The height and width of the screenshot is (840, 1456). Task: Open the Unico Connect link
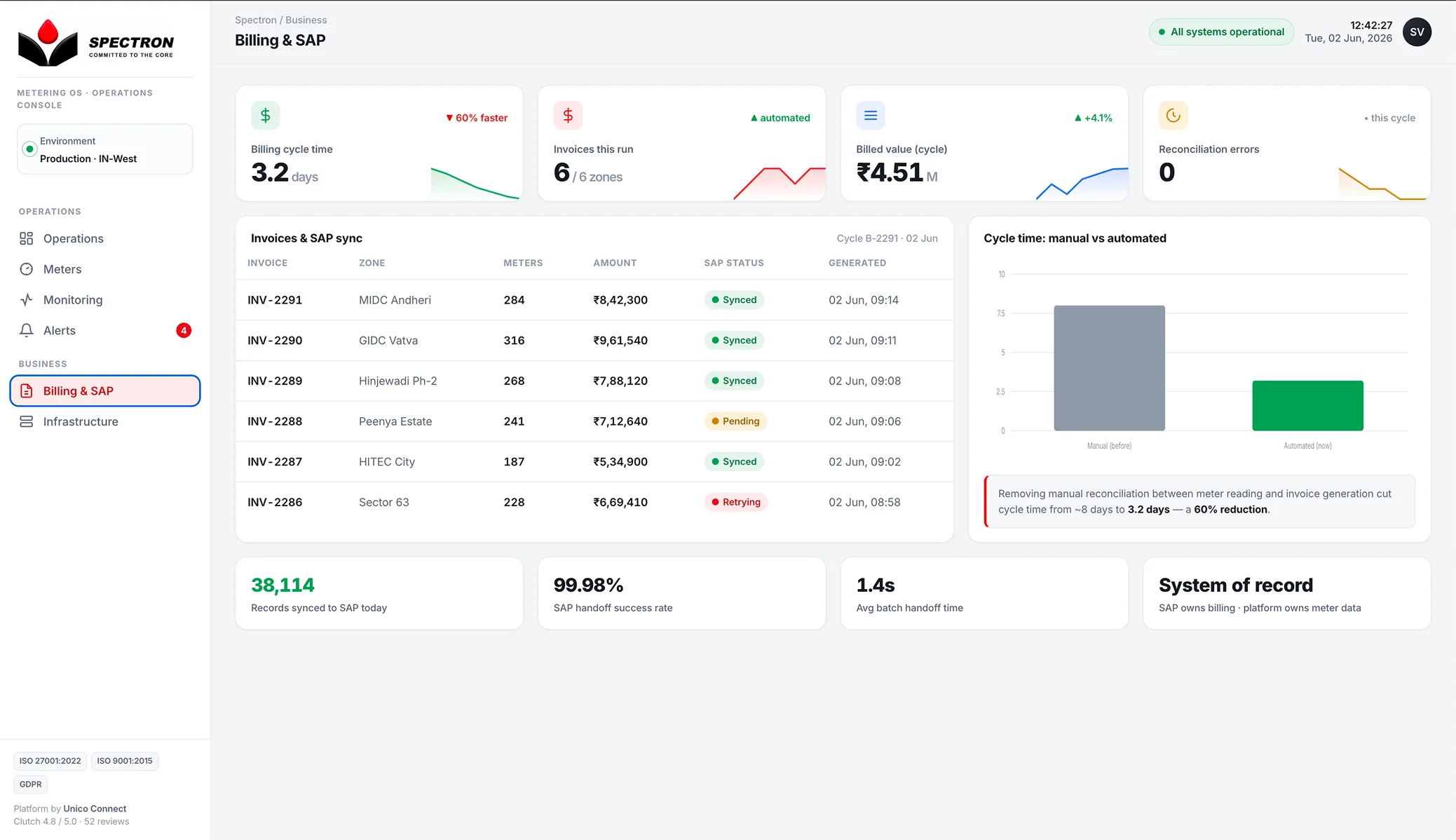click(x=95, y=808)
